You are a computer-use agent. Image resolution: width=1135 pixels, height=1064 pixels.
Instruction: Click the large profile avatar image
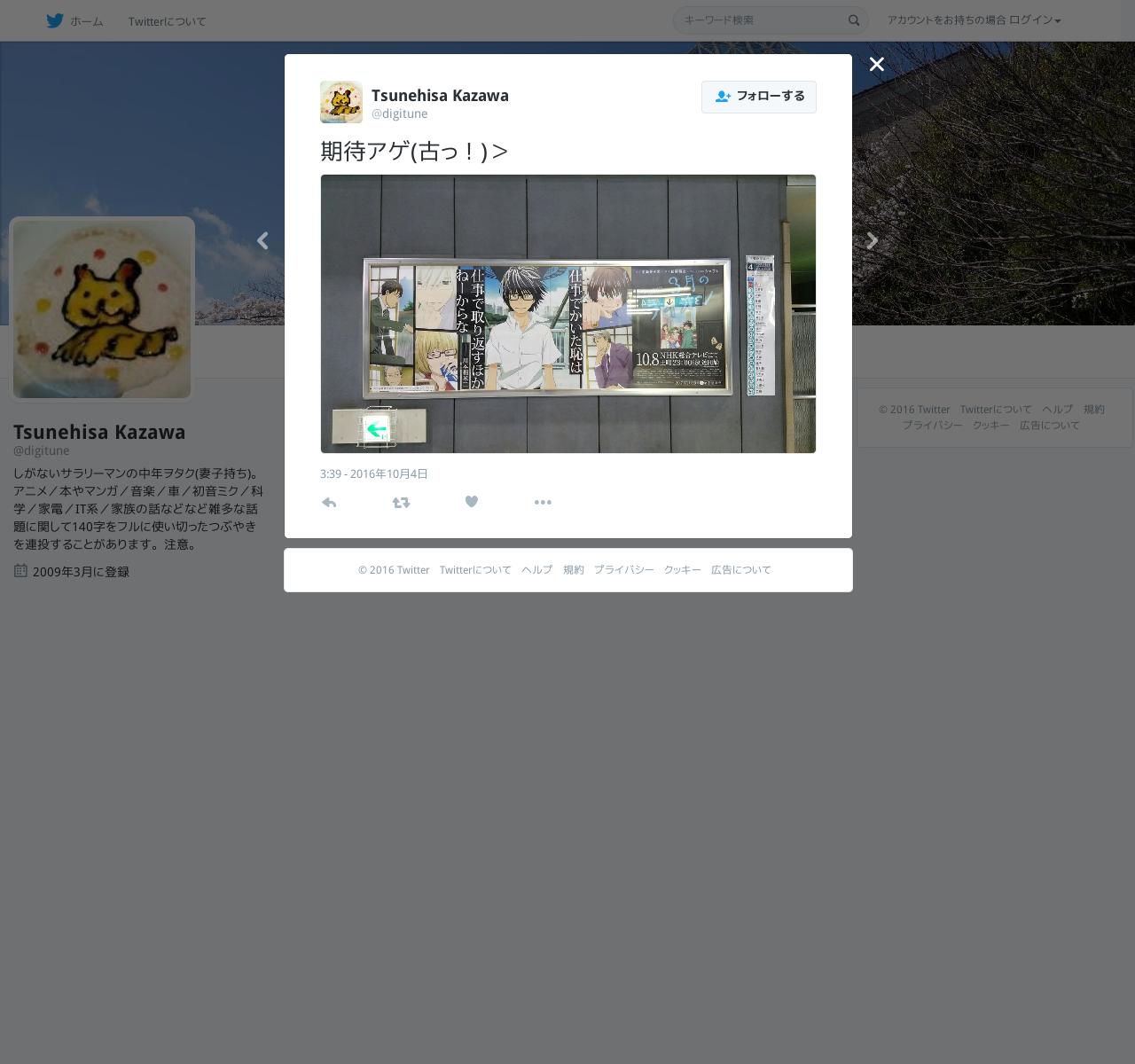(102, 309)
